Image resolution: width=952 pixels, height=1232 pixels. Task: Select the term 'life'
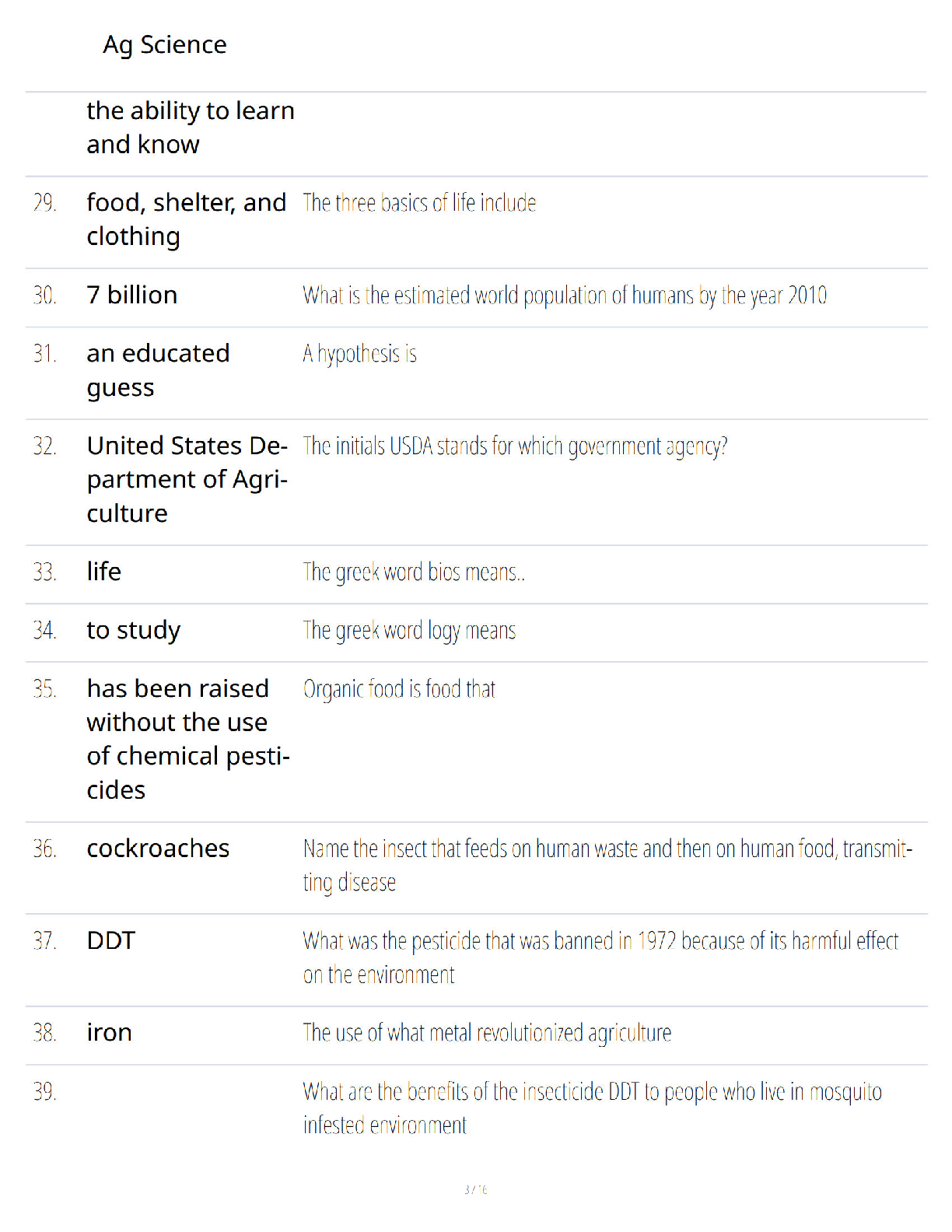tap(104, 572)
